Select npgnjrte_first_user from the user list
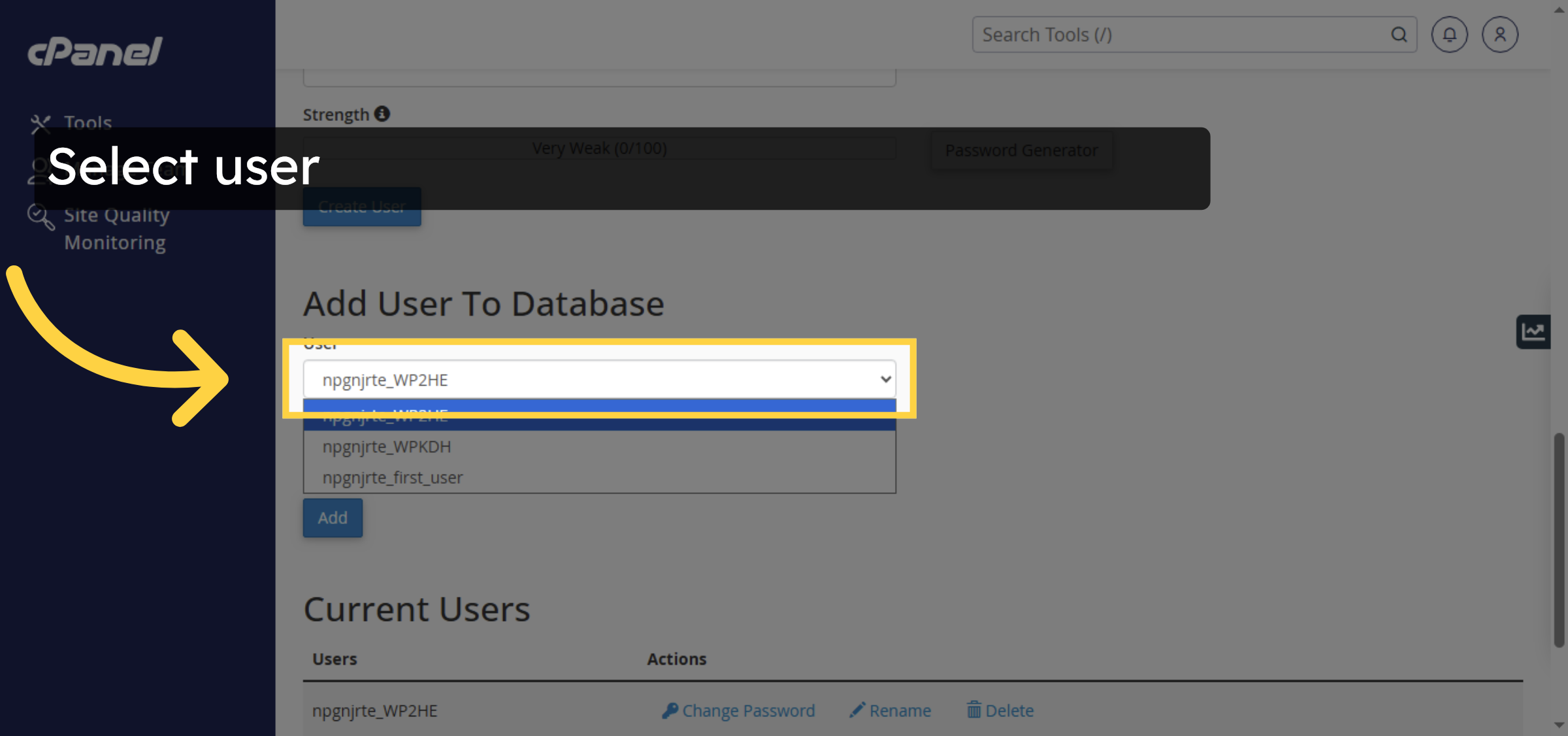Screen dimensions: 1568x736 [x=393, y=477]
